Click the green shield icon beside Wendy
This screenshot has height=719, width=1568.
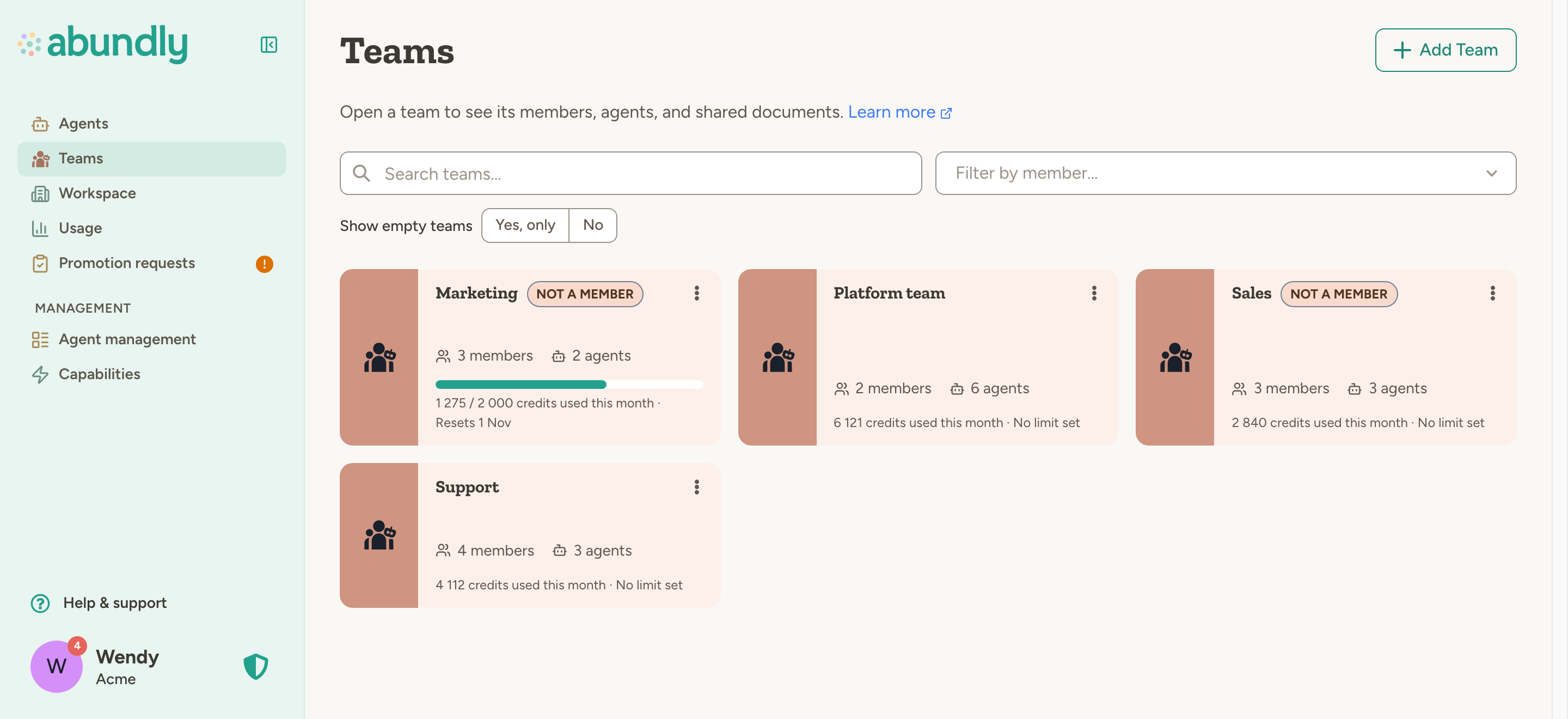[x=256, y=666]
